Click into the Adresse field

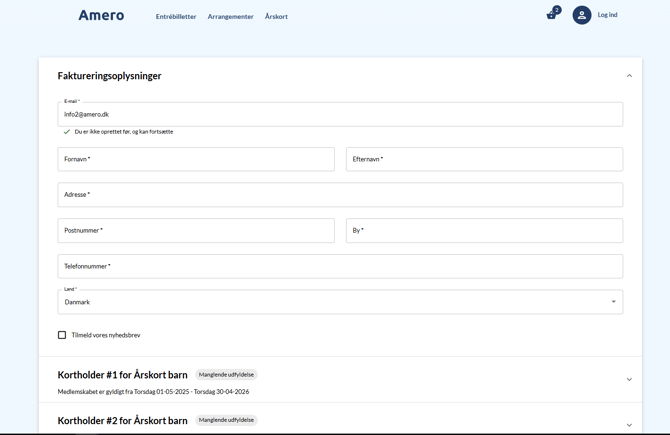click(340, 195)
